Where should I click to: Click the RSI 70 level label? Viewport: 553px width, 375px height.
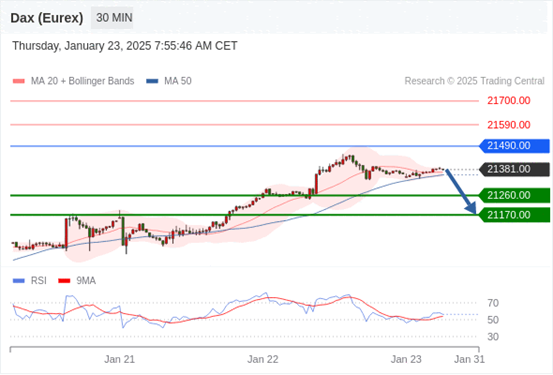[x=493, y=303]
